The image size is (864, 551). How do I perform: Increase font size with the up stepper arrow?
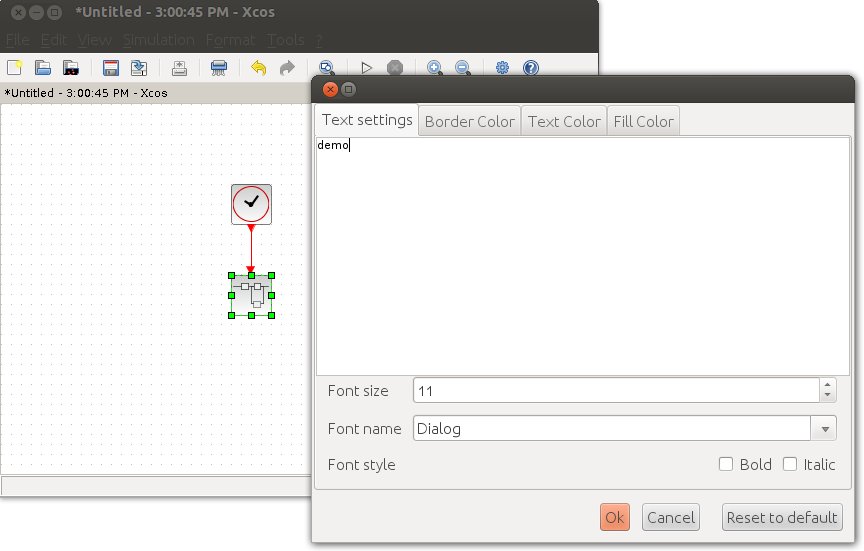(x=827, y=385)
